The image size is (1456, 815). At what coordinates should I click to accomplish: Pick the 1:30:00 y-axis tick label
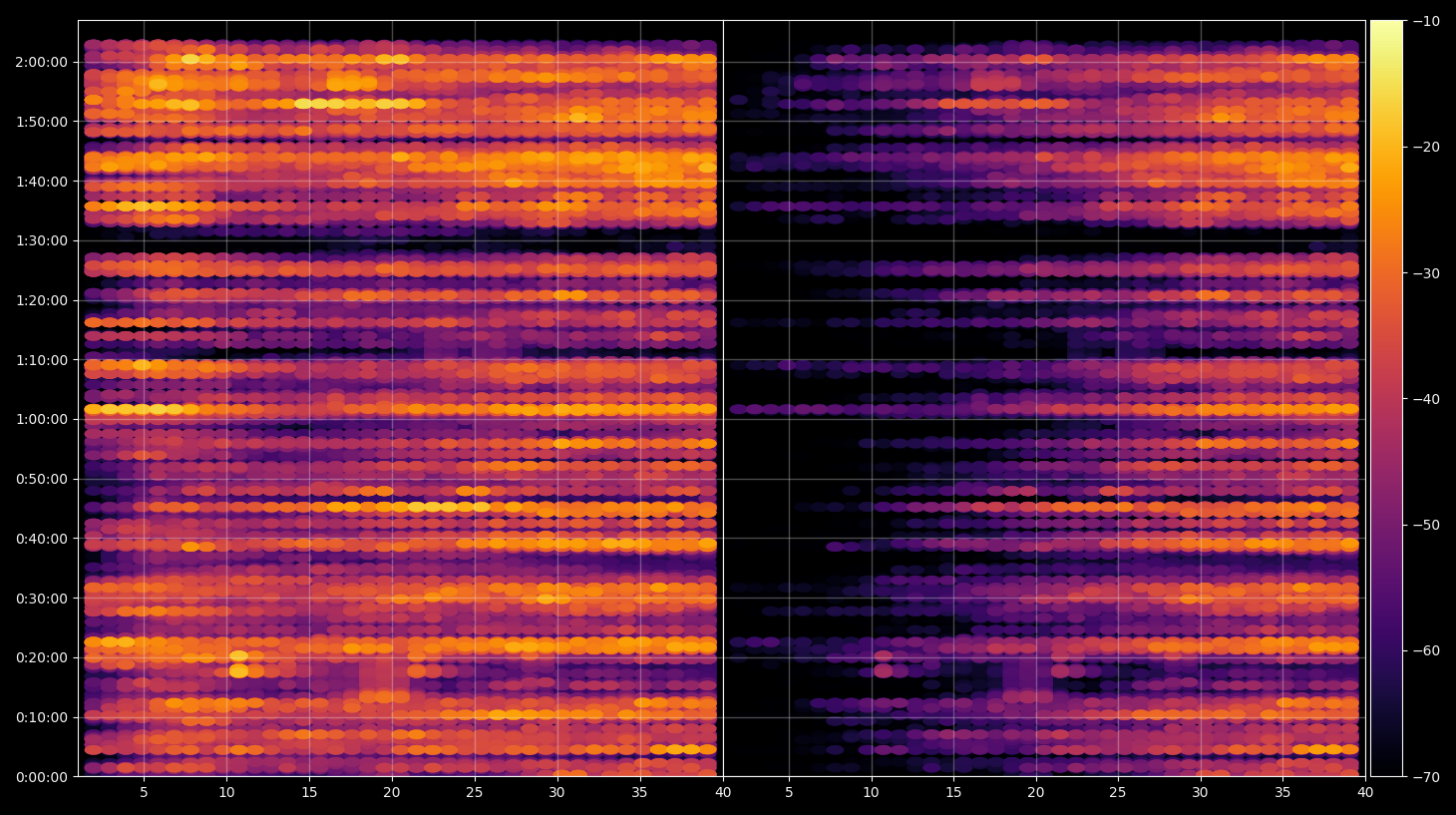pyautogui.click(x=42, y=240)
